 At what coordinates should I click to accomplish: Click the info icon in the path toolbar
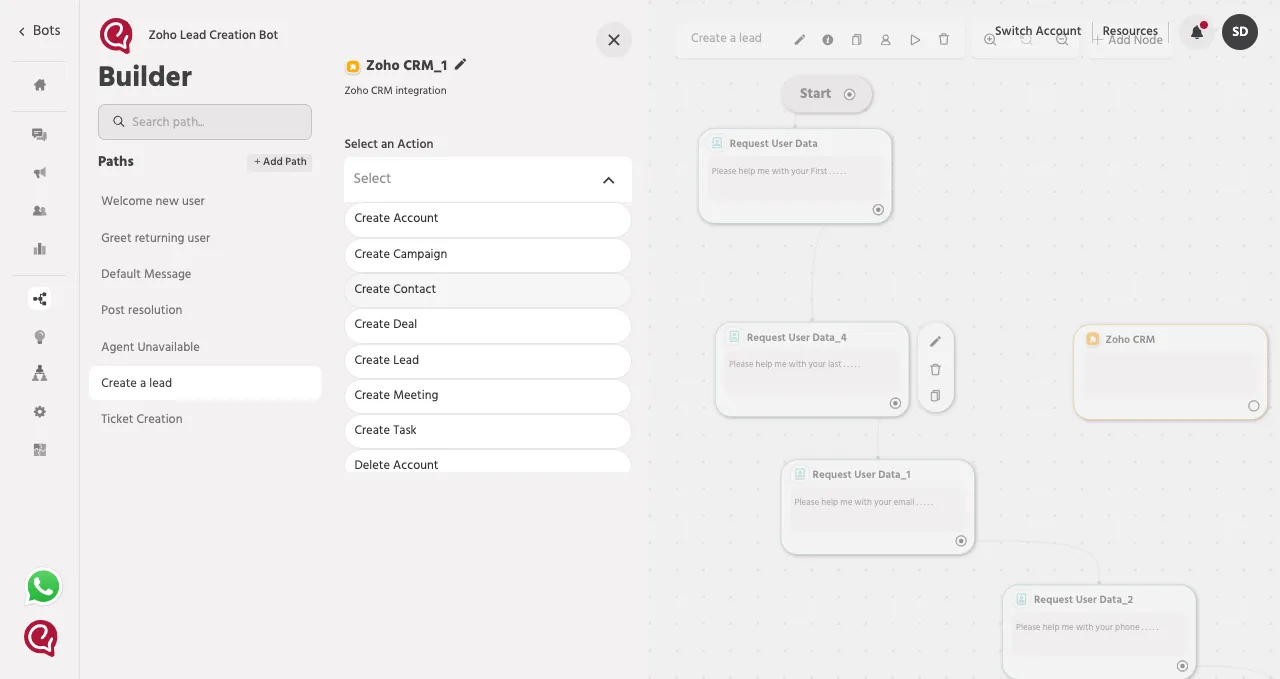click(x=828, y=40)
